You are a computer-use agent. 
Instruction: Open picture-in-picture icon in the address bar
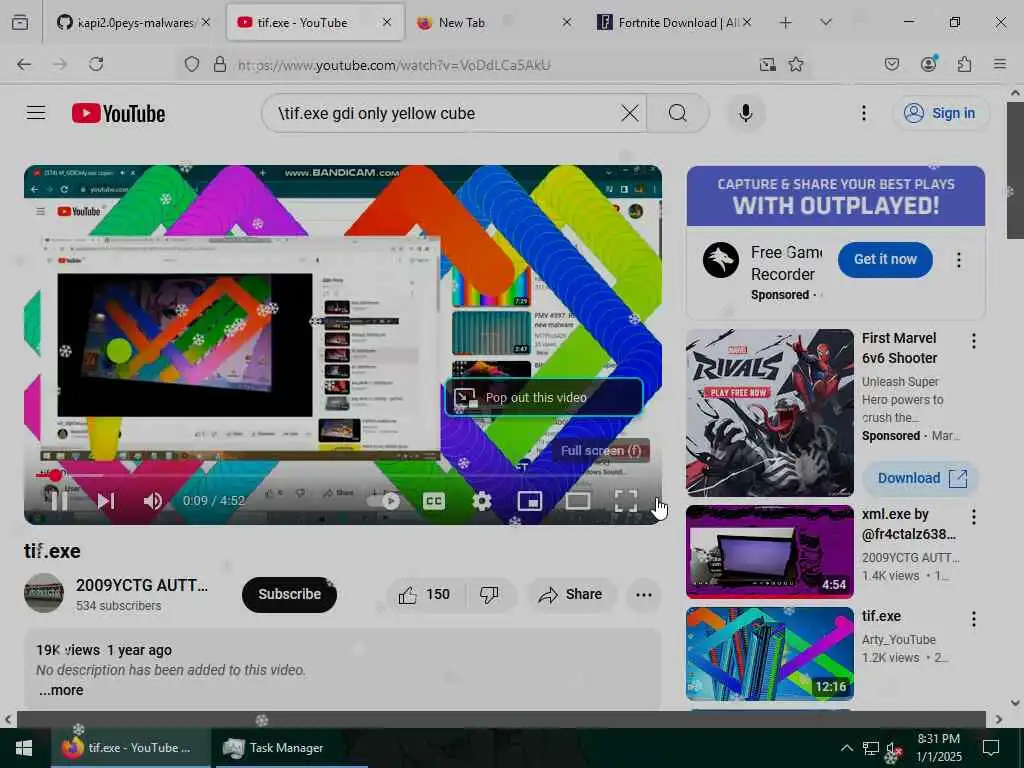pos(767,64)
